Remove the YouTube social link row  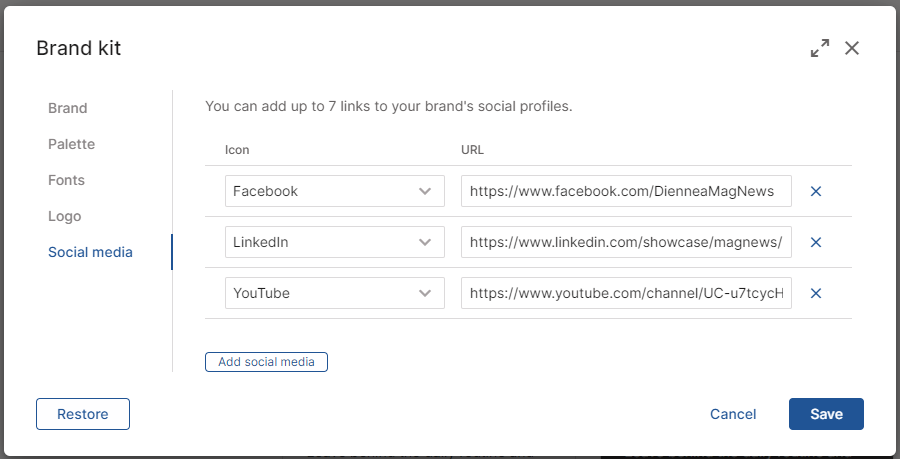[x=816, y=293]
